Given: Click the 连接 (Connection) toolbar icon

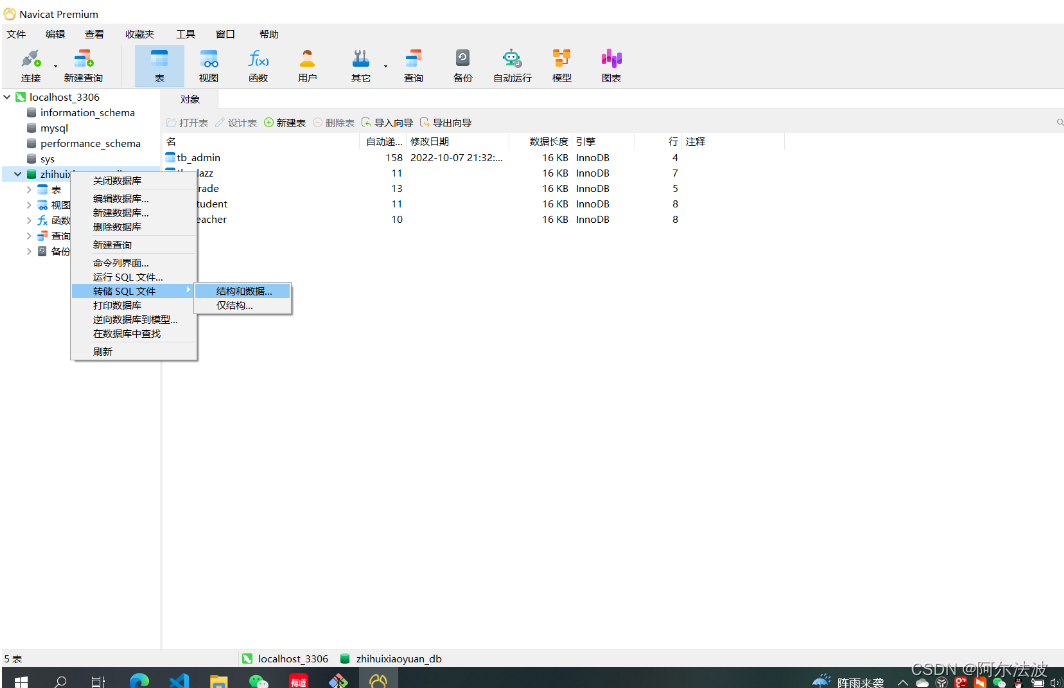Looking at the screenshot, I should click(x=31, y=66).
